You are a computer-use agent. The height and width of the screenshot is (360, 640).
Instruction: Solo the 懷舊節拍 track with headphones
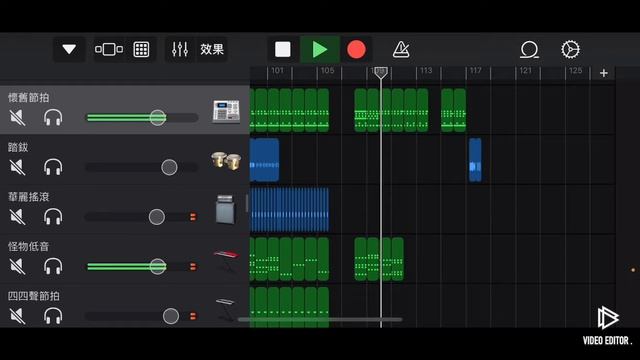53,118
